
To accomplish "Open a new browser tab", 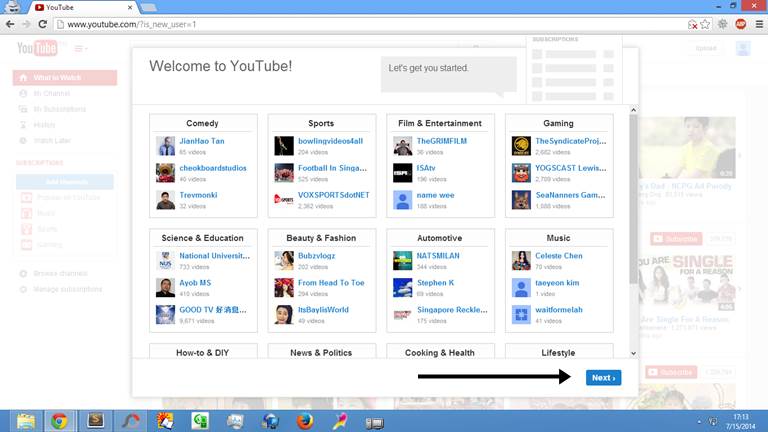I will tap(149, 7).
